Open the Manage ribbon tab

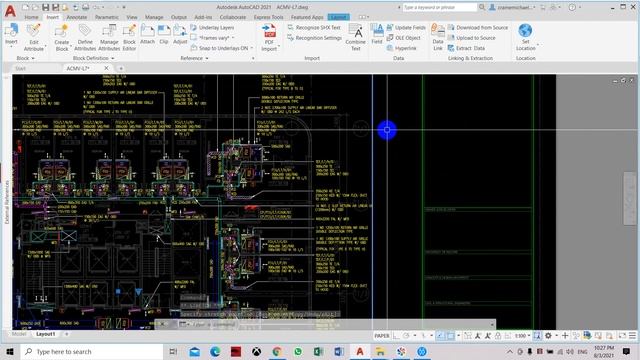[x=154, y=17]
